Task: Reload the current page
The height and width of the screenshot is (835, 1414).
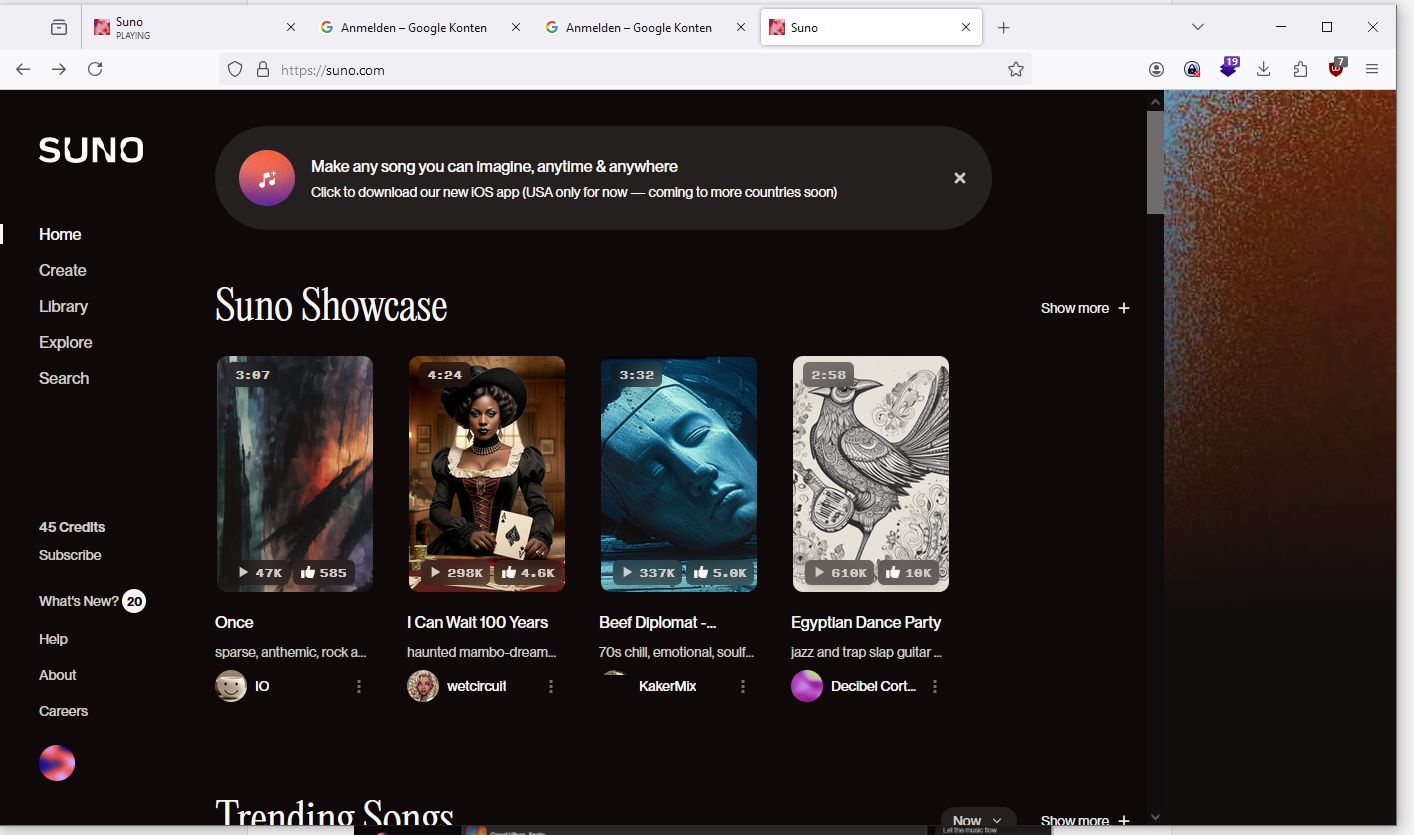Action: click(x=95, y=69)
